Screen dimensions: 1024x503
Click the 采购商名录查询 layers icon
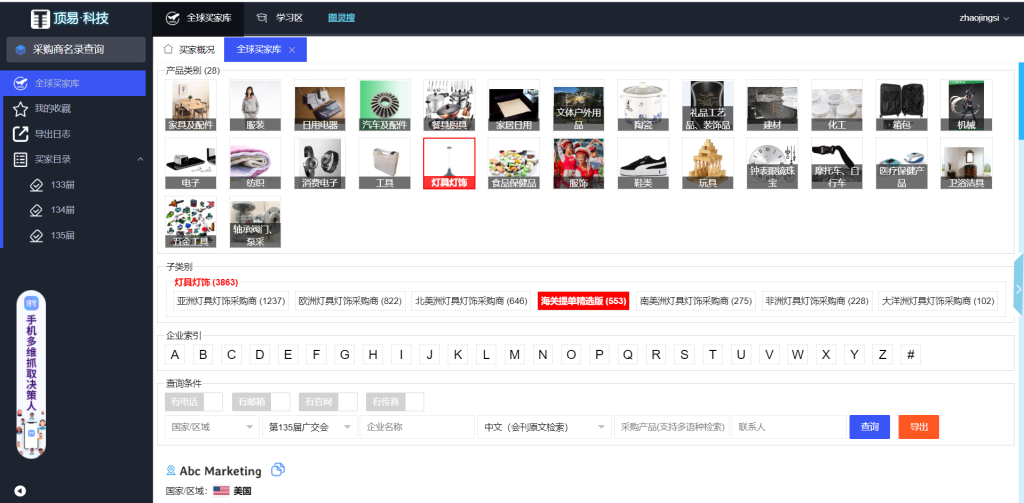20,49
